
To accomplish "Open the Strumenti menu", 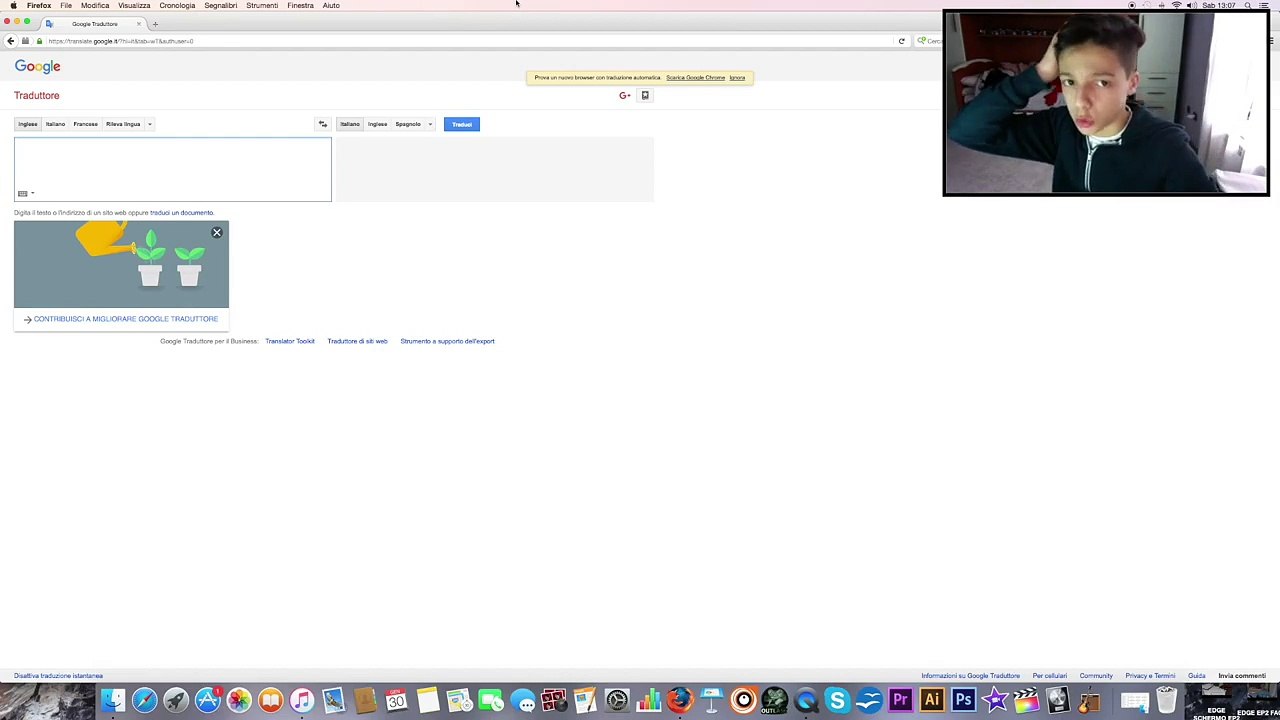I will 262,5.
